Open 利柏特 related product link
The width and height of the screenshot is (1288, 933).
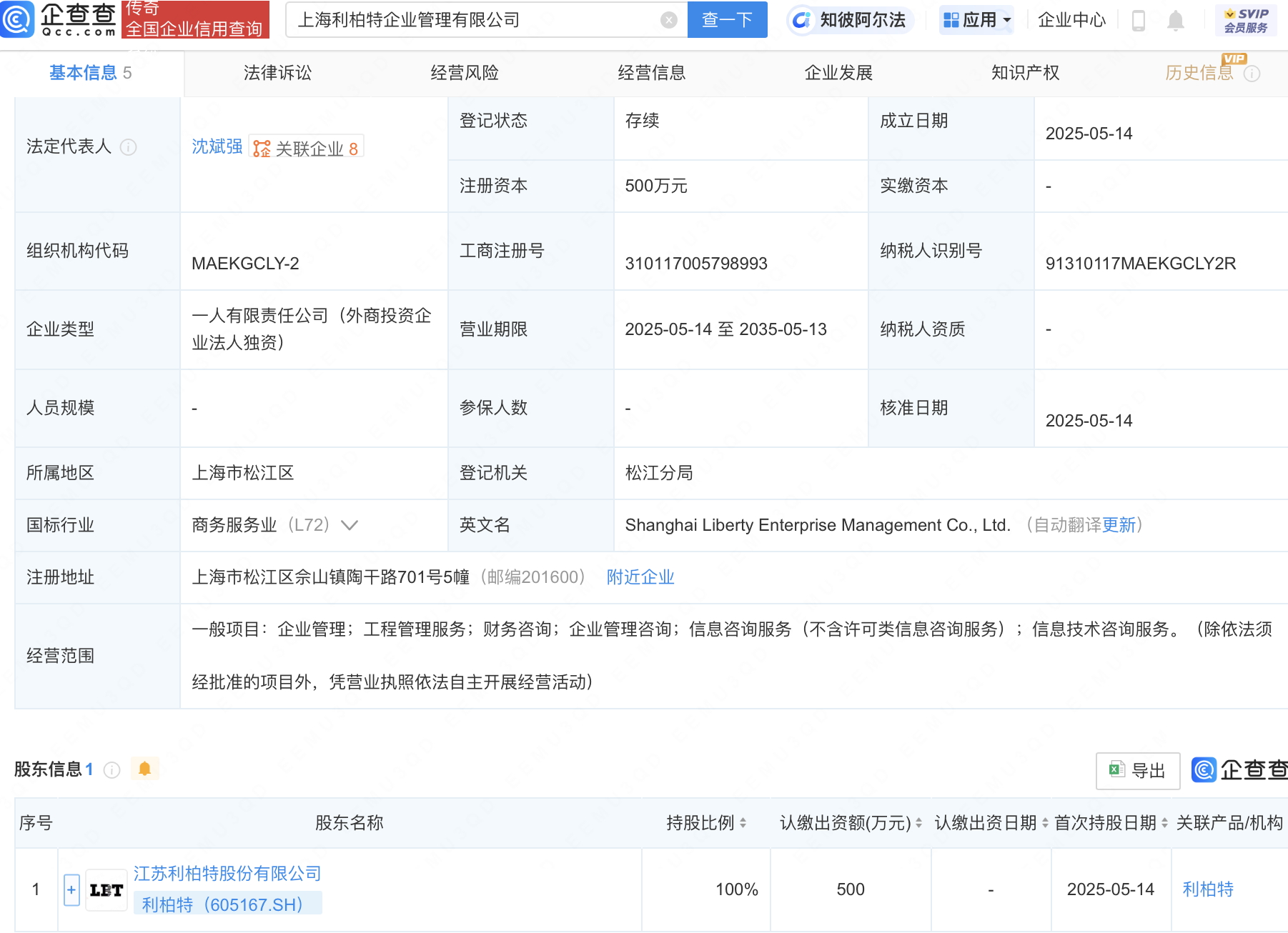coord(1208,889)
